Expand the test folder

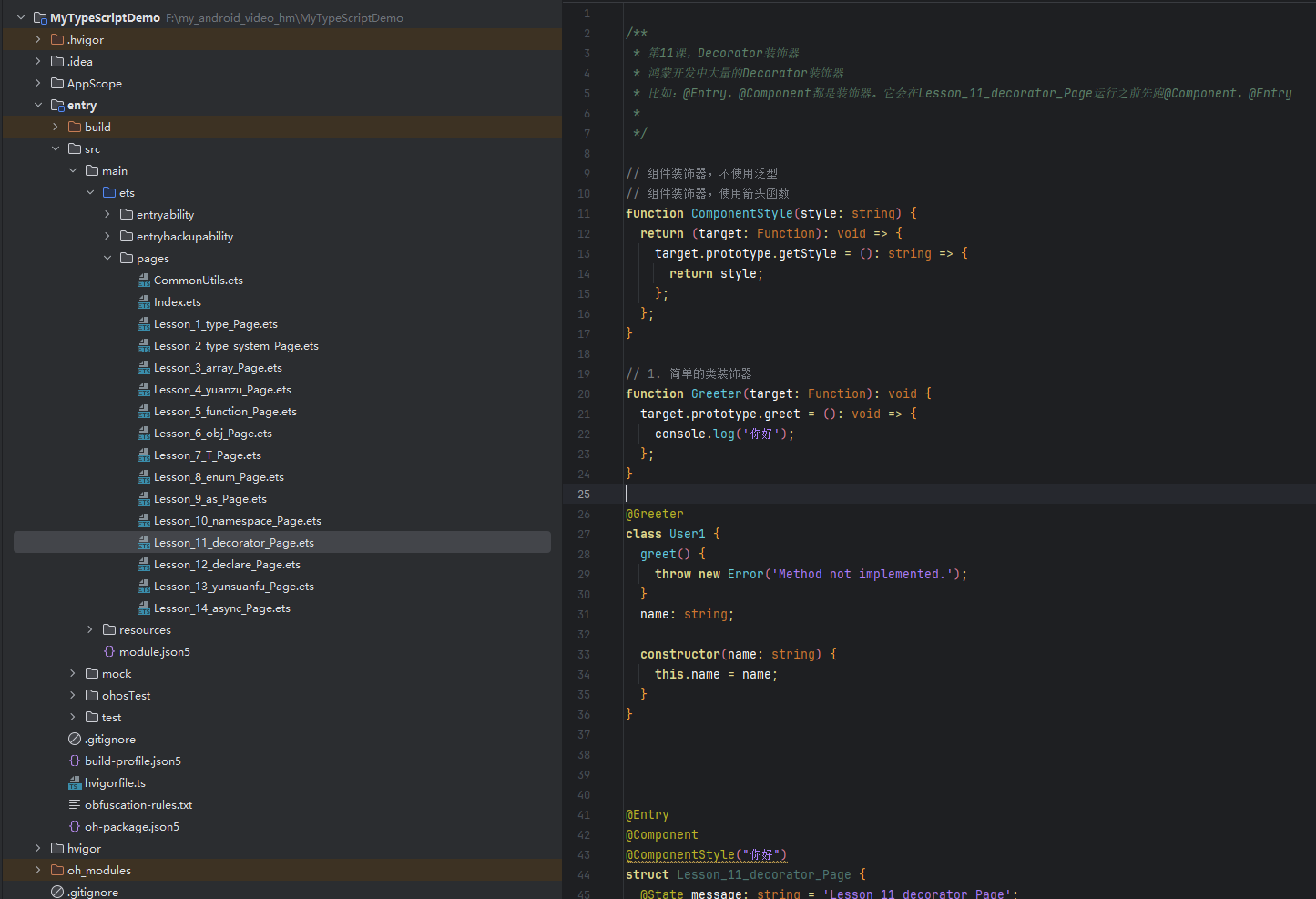tap(73, 717)
